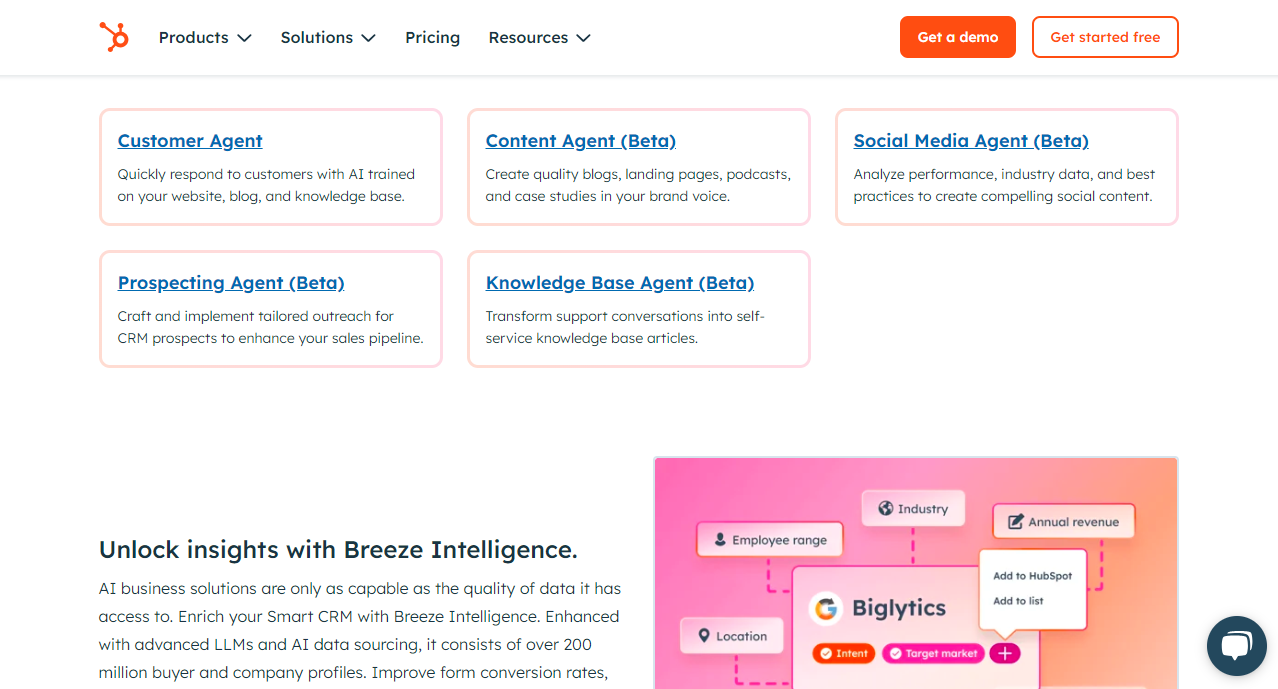Click the person icon on Employee range
The height and width of the screenshot is (689, 1278).
pos(719,540)
